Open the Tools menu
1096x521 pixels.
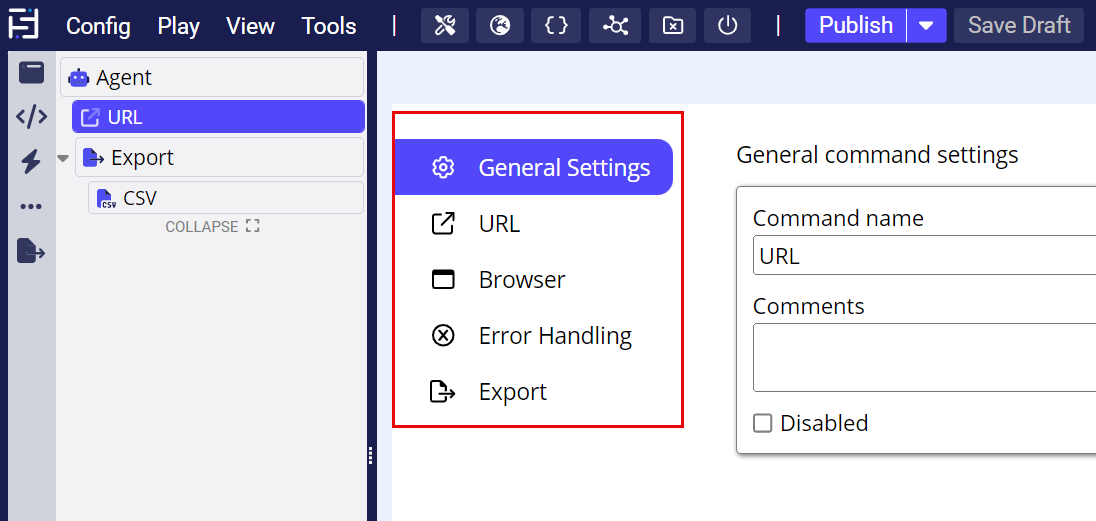pos(329,26)
